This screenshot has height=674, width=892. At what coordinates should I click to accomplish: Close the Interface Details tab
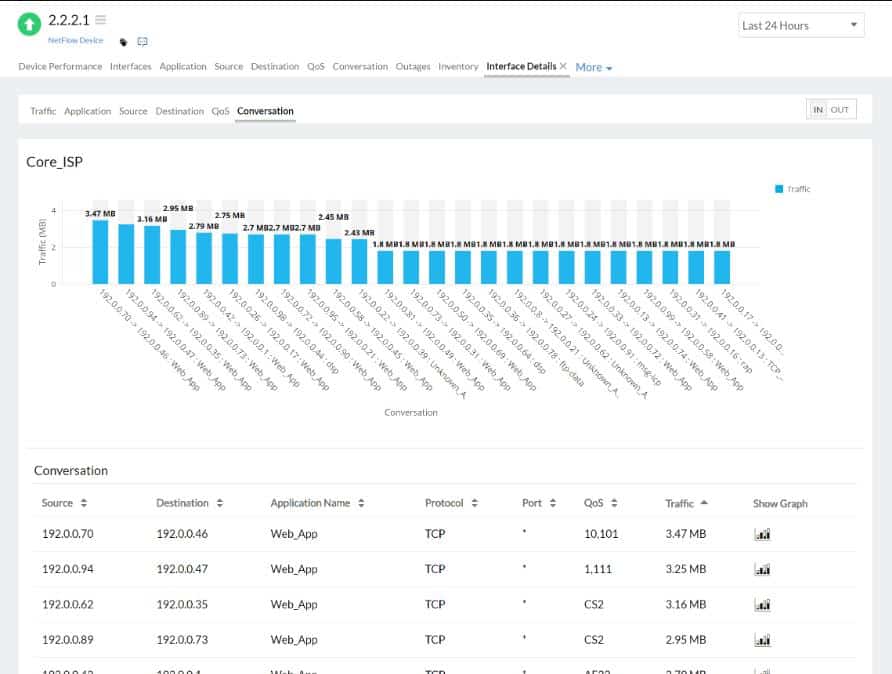point(563,66)
